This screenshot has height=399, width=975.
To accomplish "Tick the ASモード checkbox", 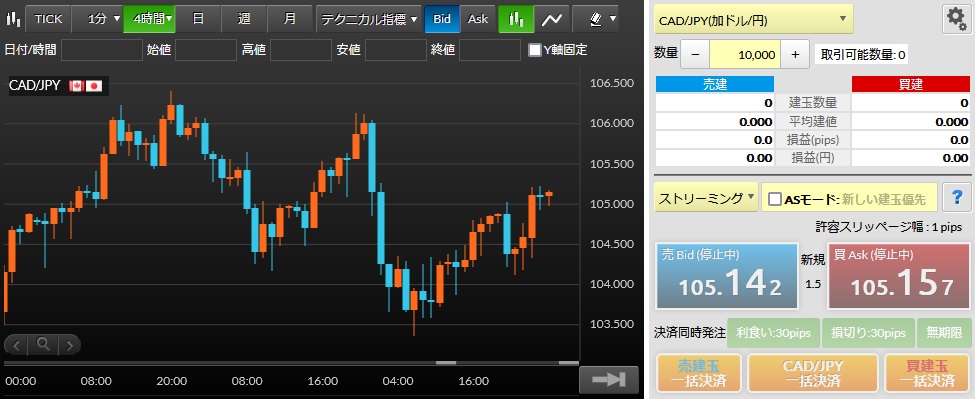I will [x=775, y=200].
